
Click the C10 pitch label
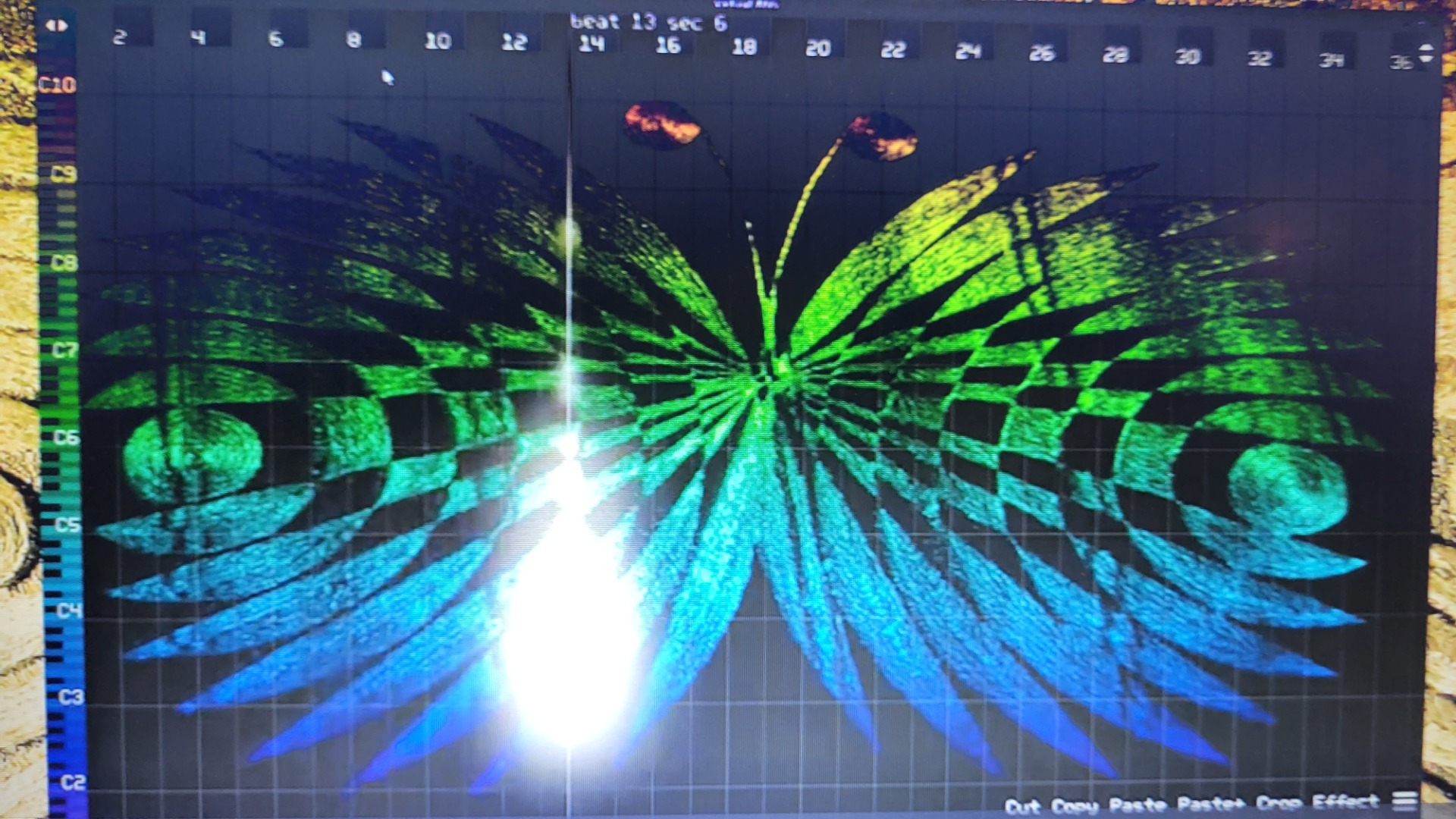click(58, 84)
